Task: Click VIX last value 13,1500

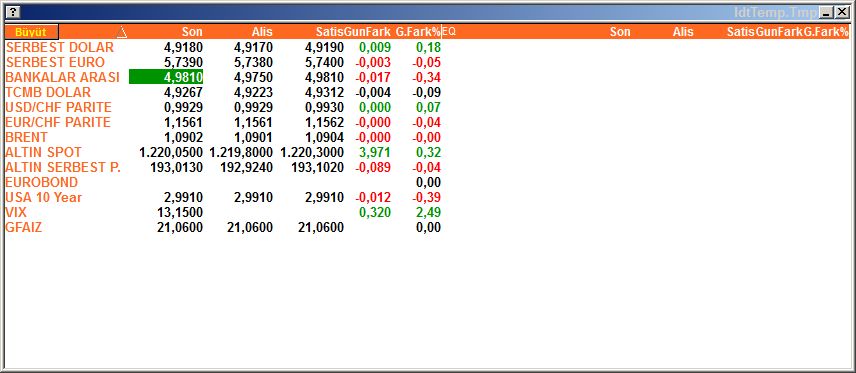Action: 180,212
